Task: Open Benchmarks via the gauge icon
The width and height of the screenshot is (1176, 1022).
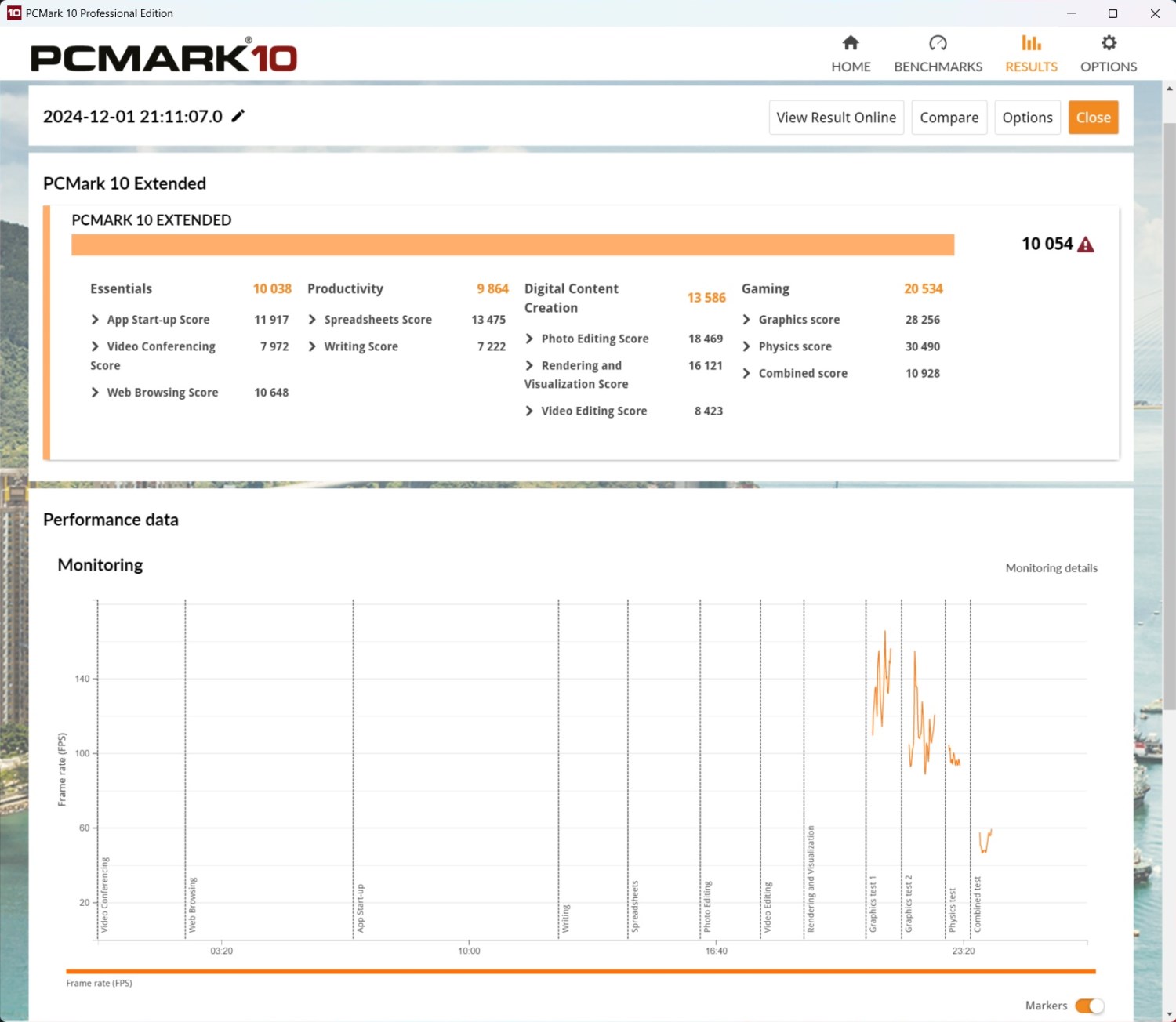Action: [938, 42]
